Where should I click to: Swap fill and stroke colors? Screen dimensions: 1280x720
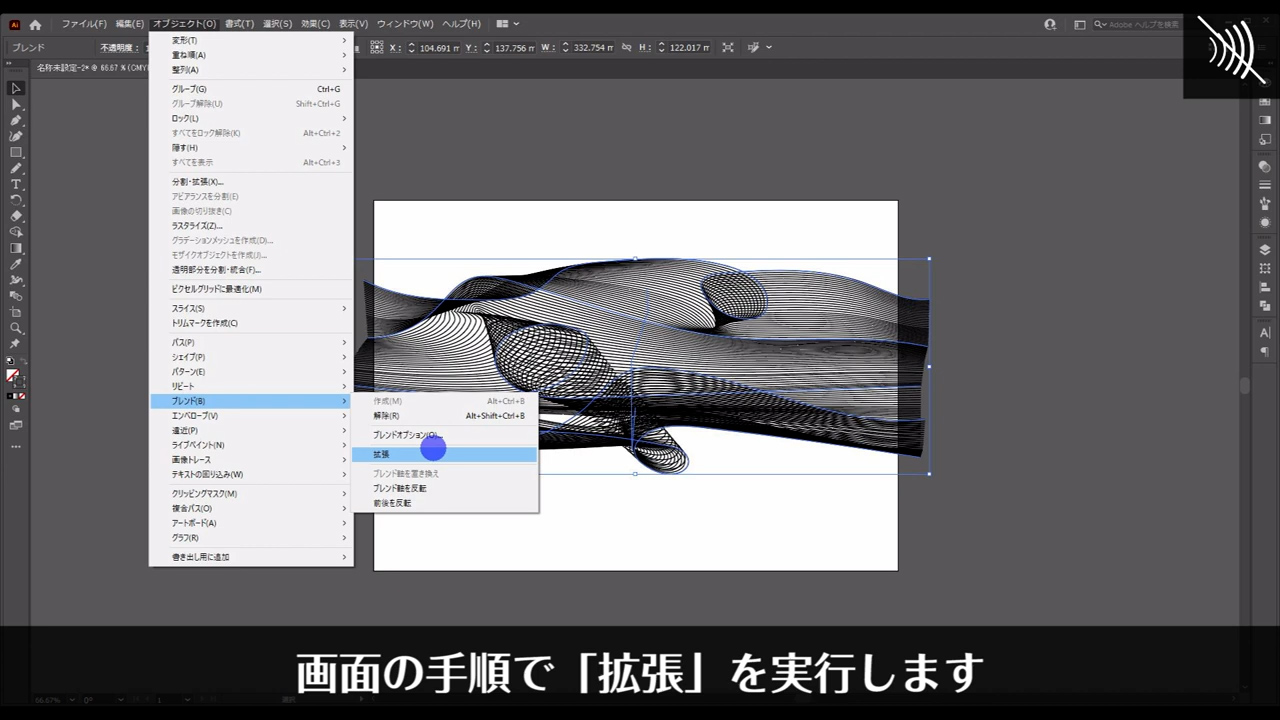[23, 361]
